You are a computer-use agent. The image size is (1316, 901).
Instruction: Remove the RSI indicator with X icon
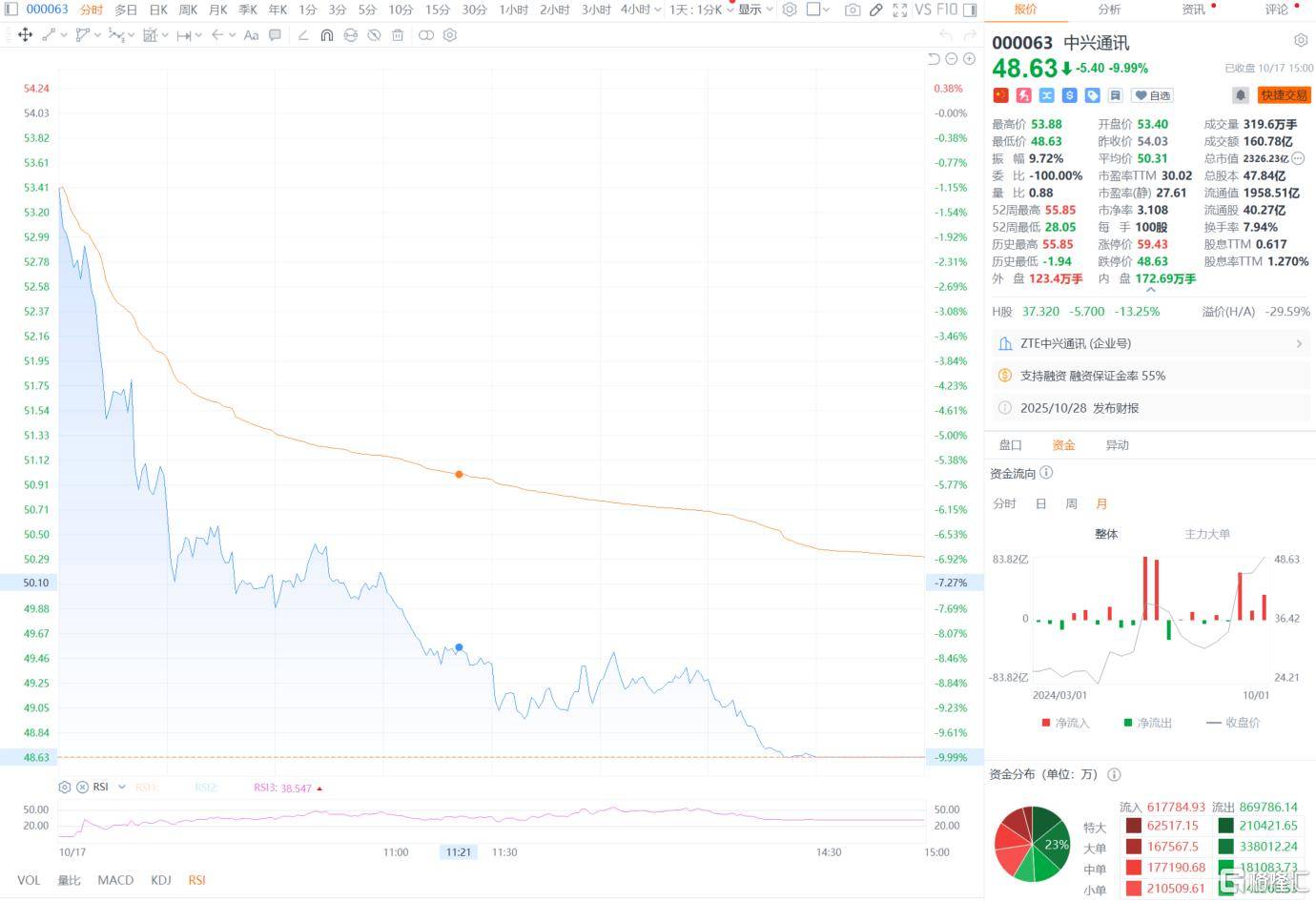coord(82,788)
